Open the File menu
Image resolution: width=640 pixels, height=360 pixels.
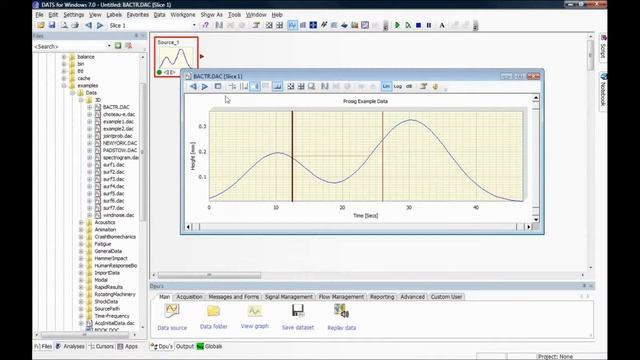(x=39, y=15)
